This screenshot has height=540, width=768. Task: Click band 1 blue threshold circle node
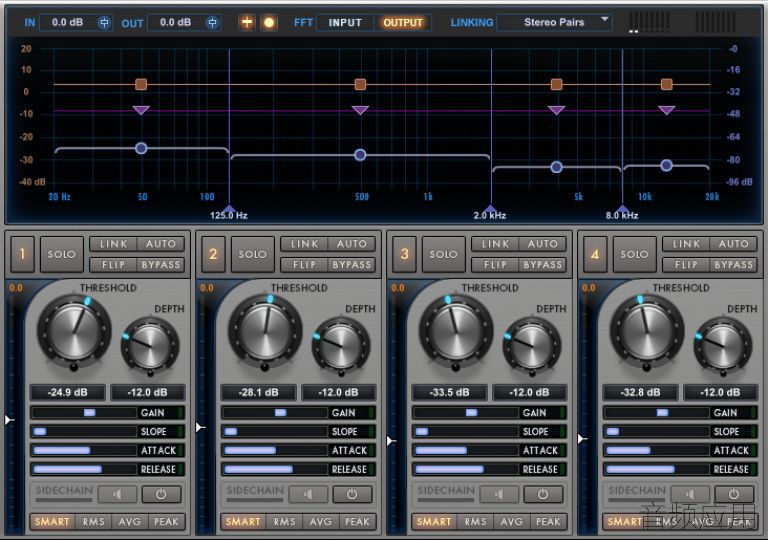141,148
